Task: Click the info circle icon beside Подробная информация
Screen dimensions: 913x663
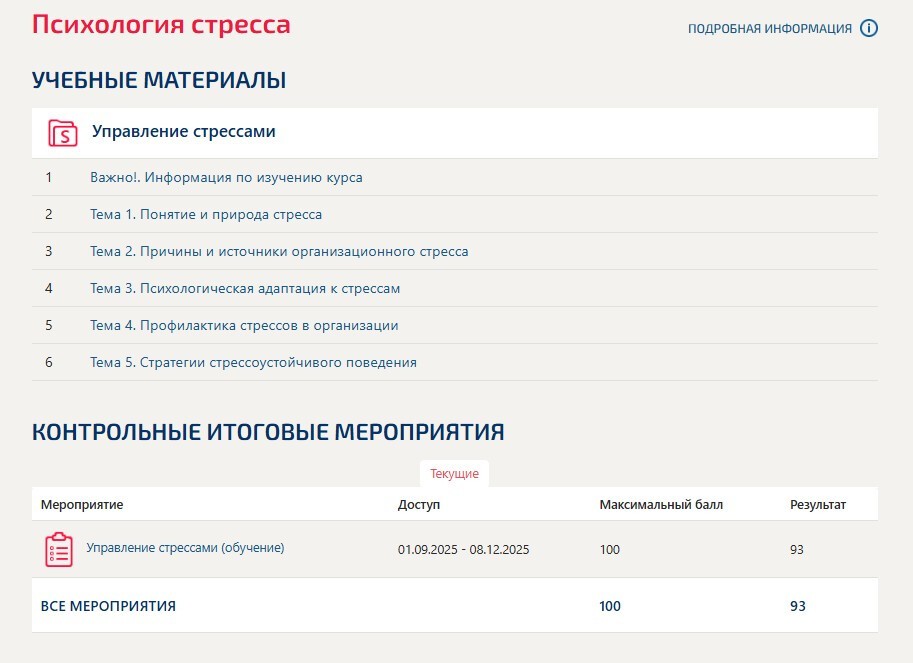Action: click(869, 28)
